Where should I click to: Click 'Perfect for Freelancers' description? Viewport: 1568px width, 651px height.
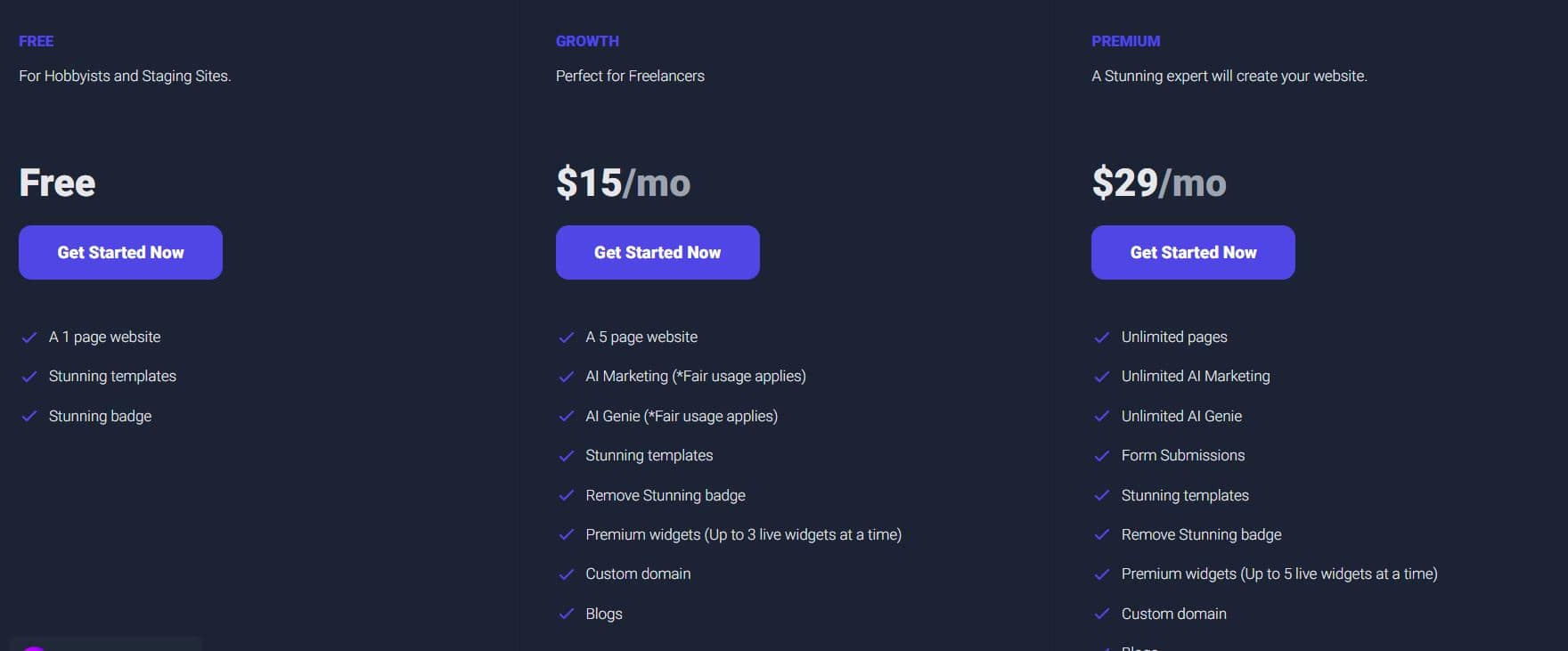click(x=629, y=76)
